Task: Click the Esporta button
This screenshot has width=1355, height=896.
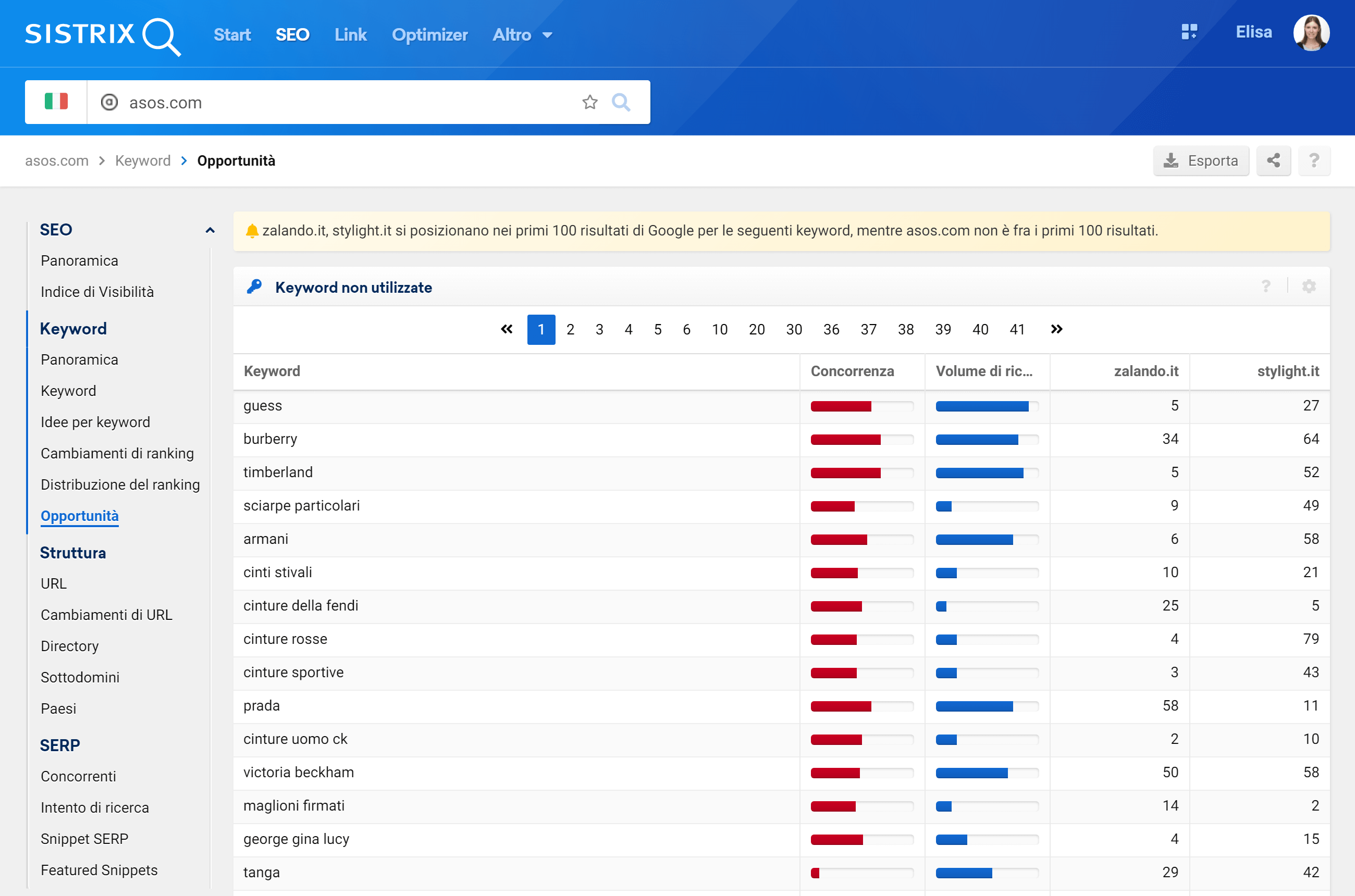Action: click(1201, 160)
